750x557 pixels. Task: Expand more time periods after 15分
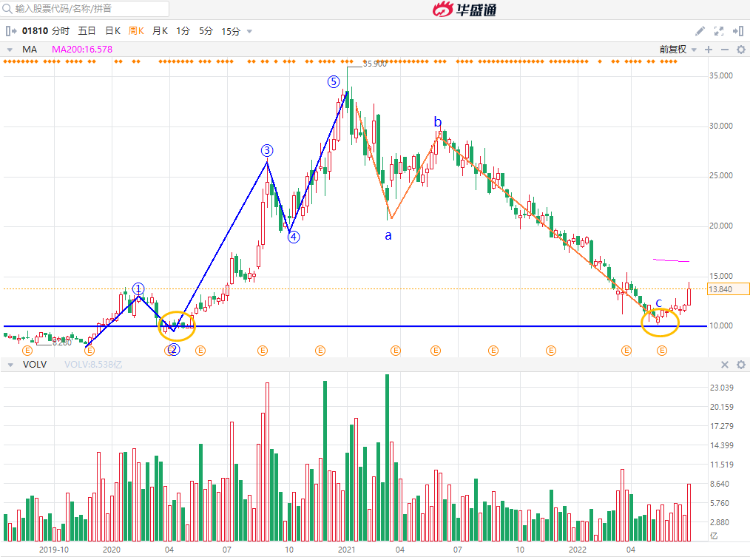(x=249, y=31)
